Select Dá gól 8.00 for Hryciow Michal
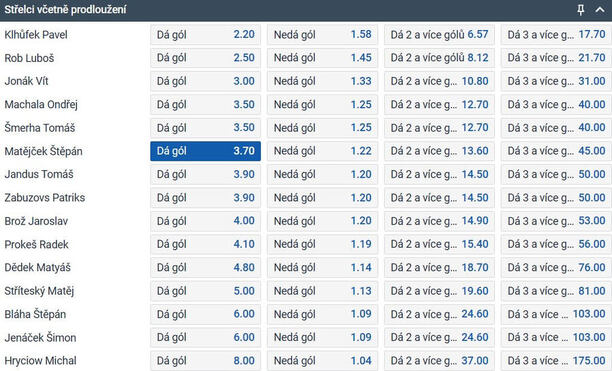This screenshot has height=371, width=612. 205,360
